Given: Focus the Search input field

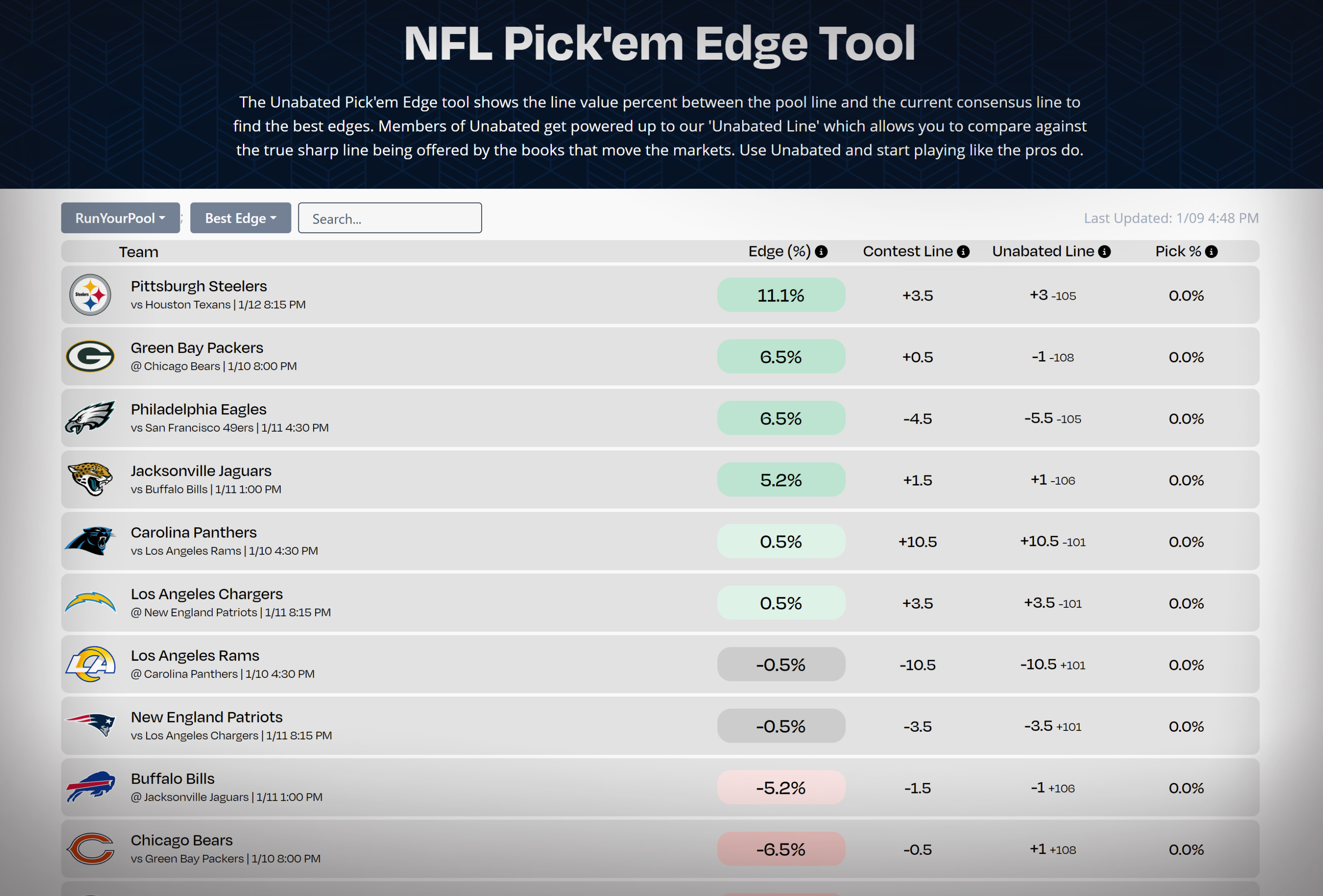Looking at the screenshot, I should click(x=390, y=218).
